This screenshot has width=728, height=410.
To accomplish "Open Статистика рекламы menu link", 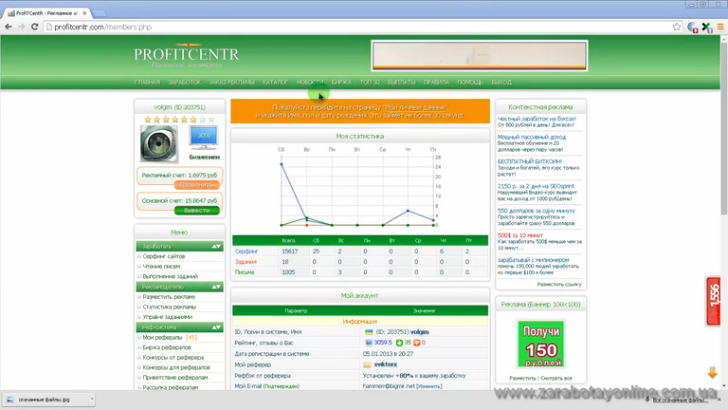I will 169,307.
